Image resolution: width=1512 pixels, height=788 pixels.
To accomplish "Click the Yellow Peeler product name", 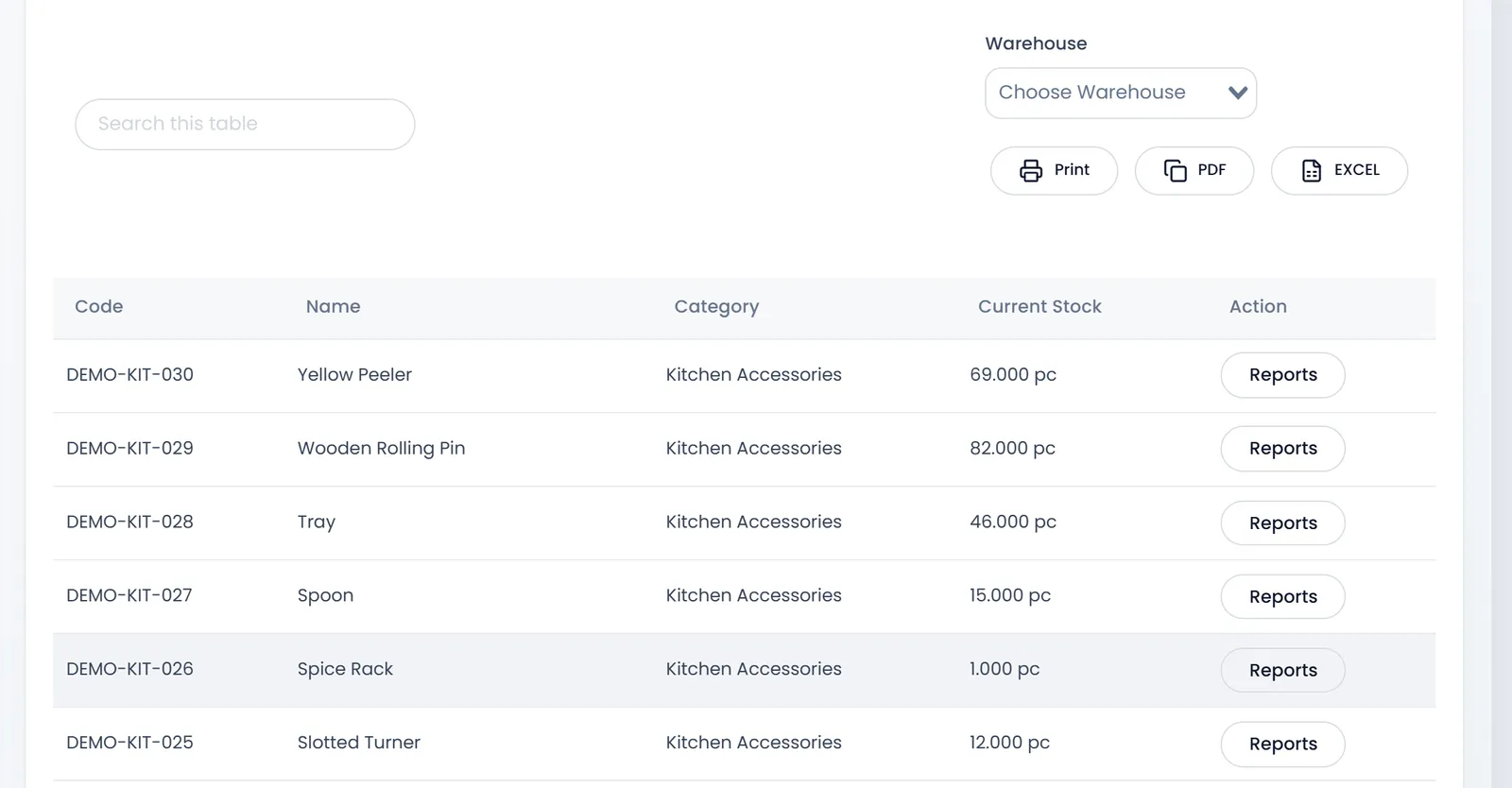I will (354, 374).
